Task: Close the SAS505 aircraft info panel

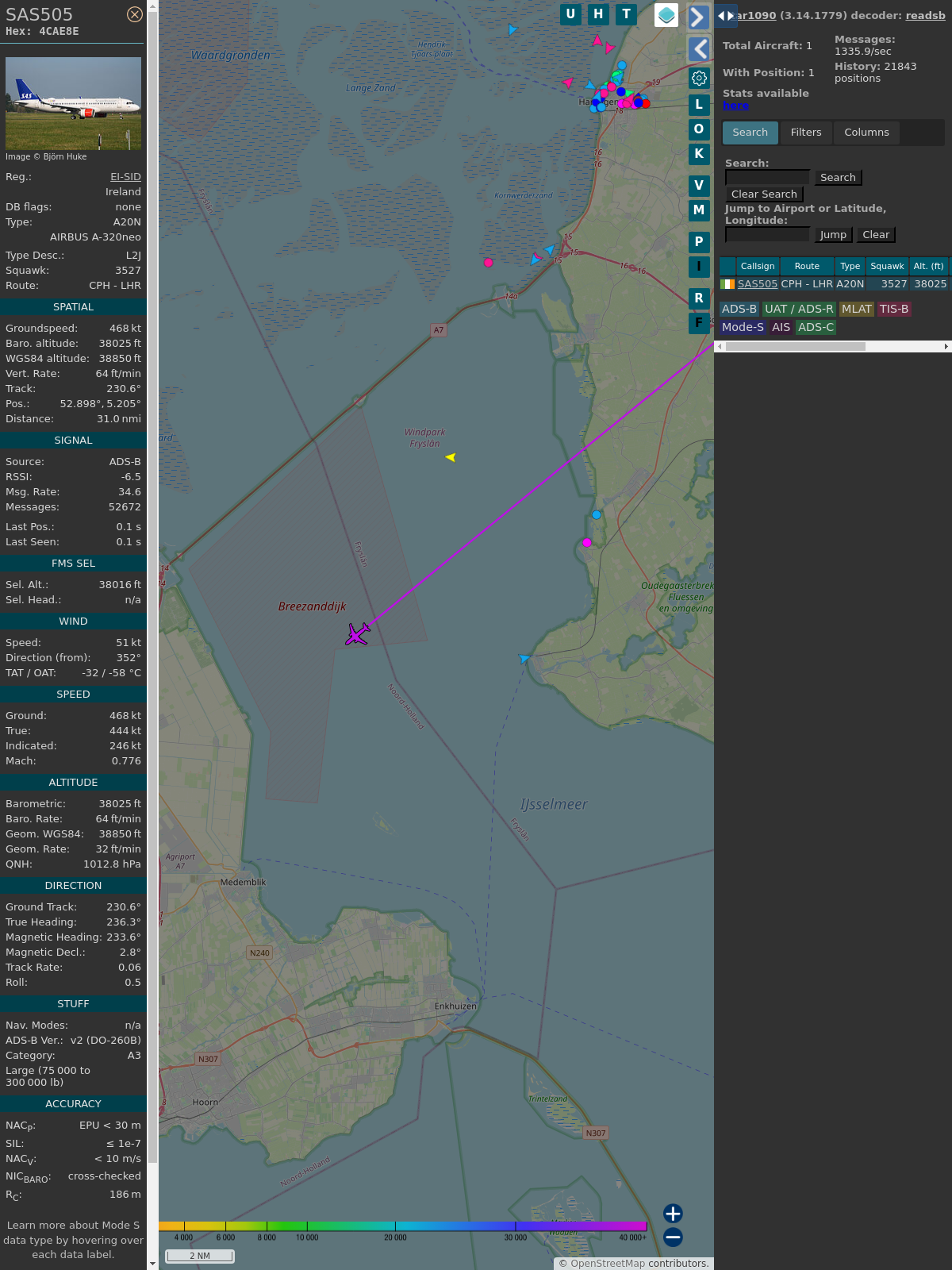Action: pos(135,14)
